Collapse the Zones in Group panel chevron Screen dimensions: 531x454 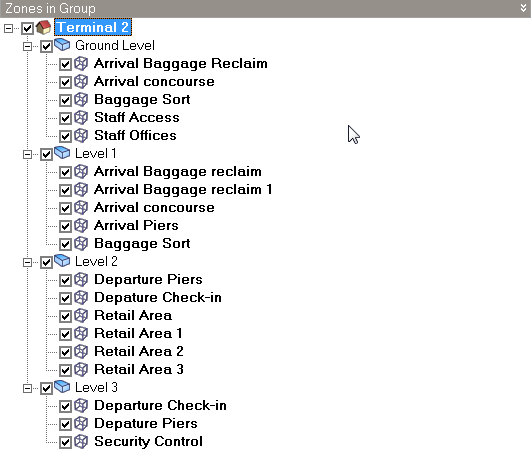(x=524, y=8)
